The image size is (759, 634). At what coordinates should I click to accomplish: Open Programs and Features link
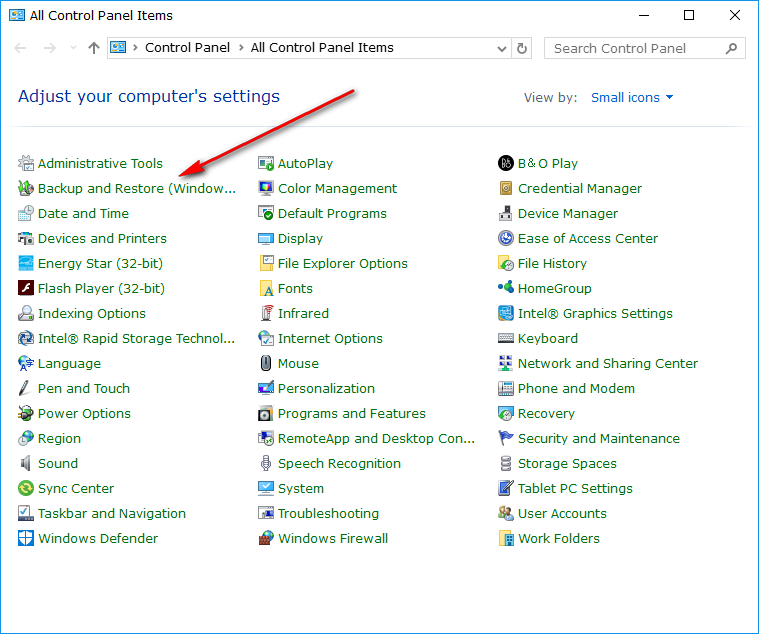tap(352, 413)
